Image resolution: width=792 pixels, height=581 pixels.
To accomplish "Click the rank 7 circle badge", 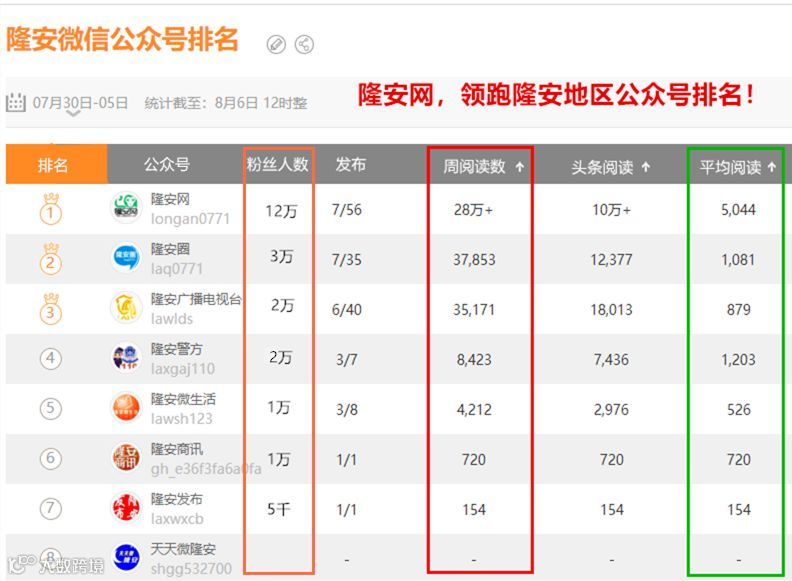I will point(51,508).
